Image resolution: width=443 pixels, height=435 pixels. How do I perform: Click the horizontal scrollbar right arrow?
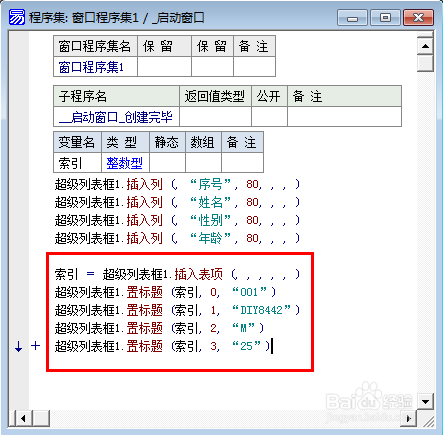click(409, 418)
